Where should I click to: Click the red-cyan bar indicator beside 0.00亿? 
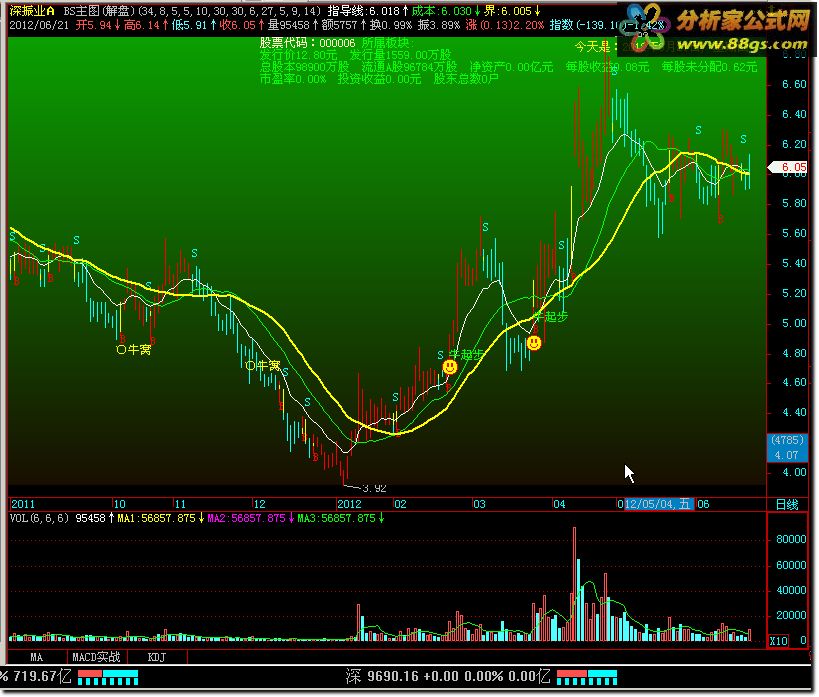click(x=587, y=678)
